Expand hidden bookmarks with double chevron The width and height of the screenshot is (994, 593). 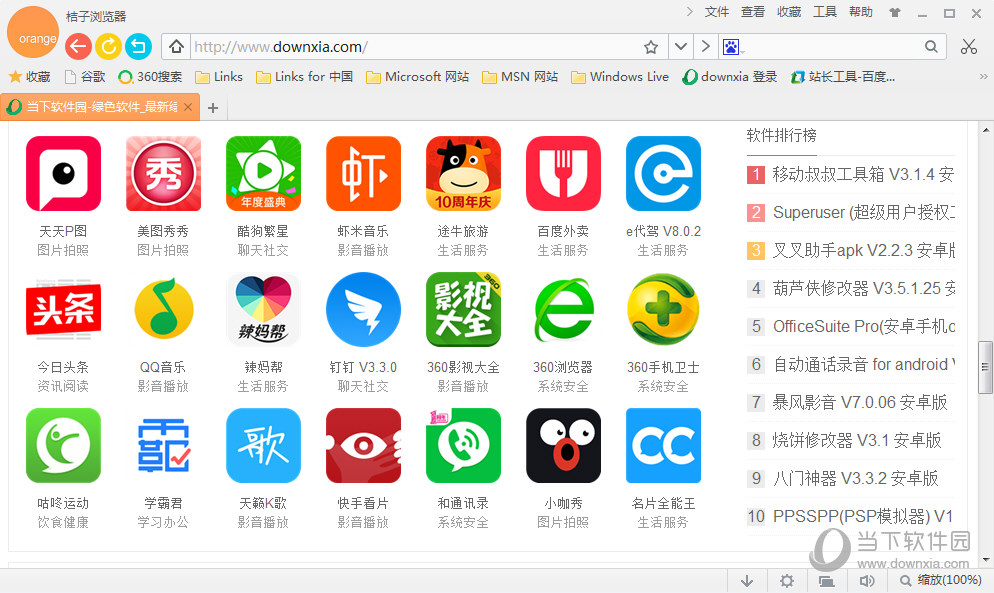click(x=983, y=77)
